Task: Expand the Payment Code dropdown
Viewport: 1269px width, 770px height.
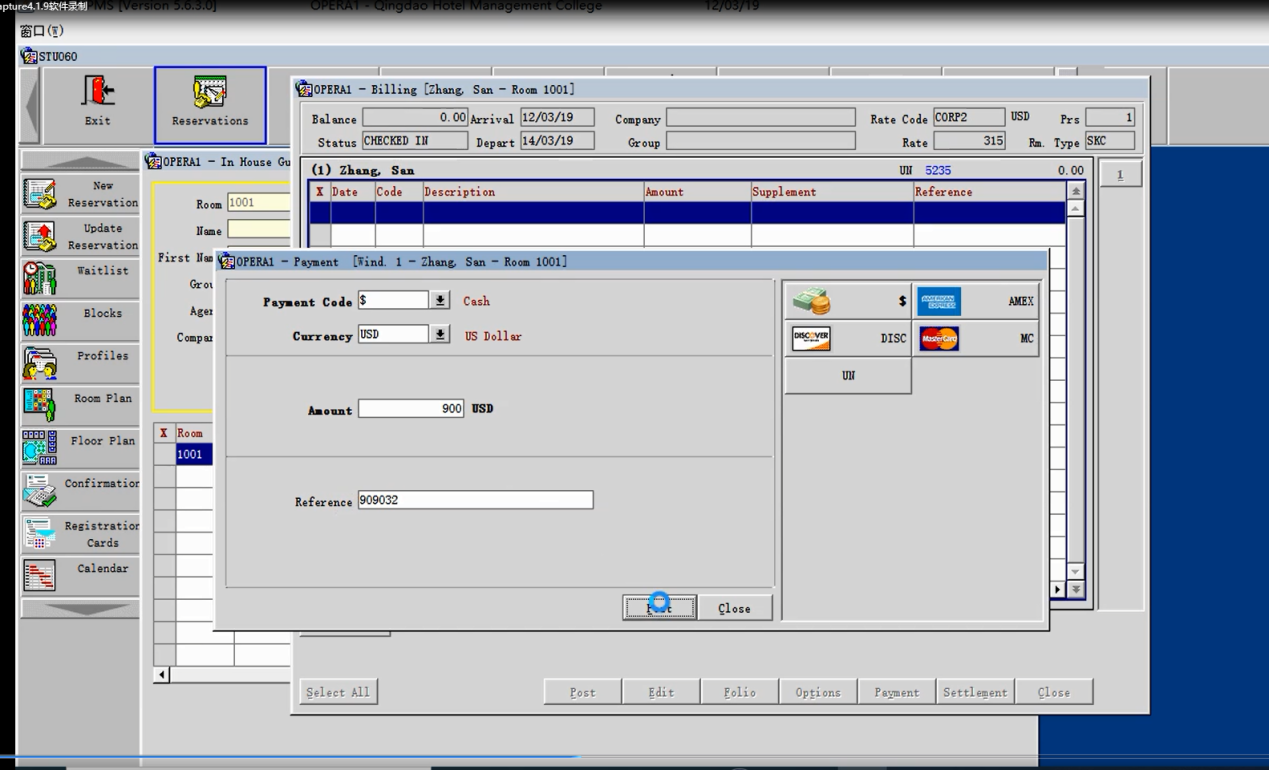Action: click(440, 300)
